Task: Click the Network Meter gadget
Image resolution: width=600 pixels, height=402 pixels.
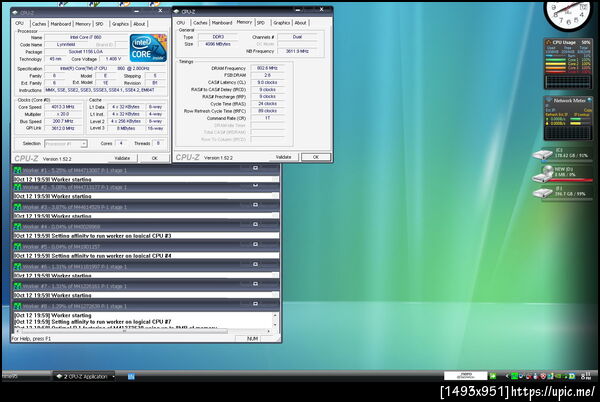Action: (x=570, y=119)
